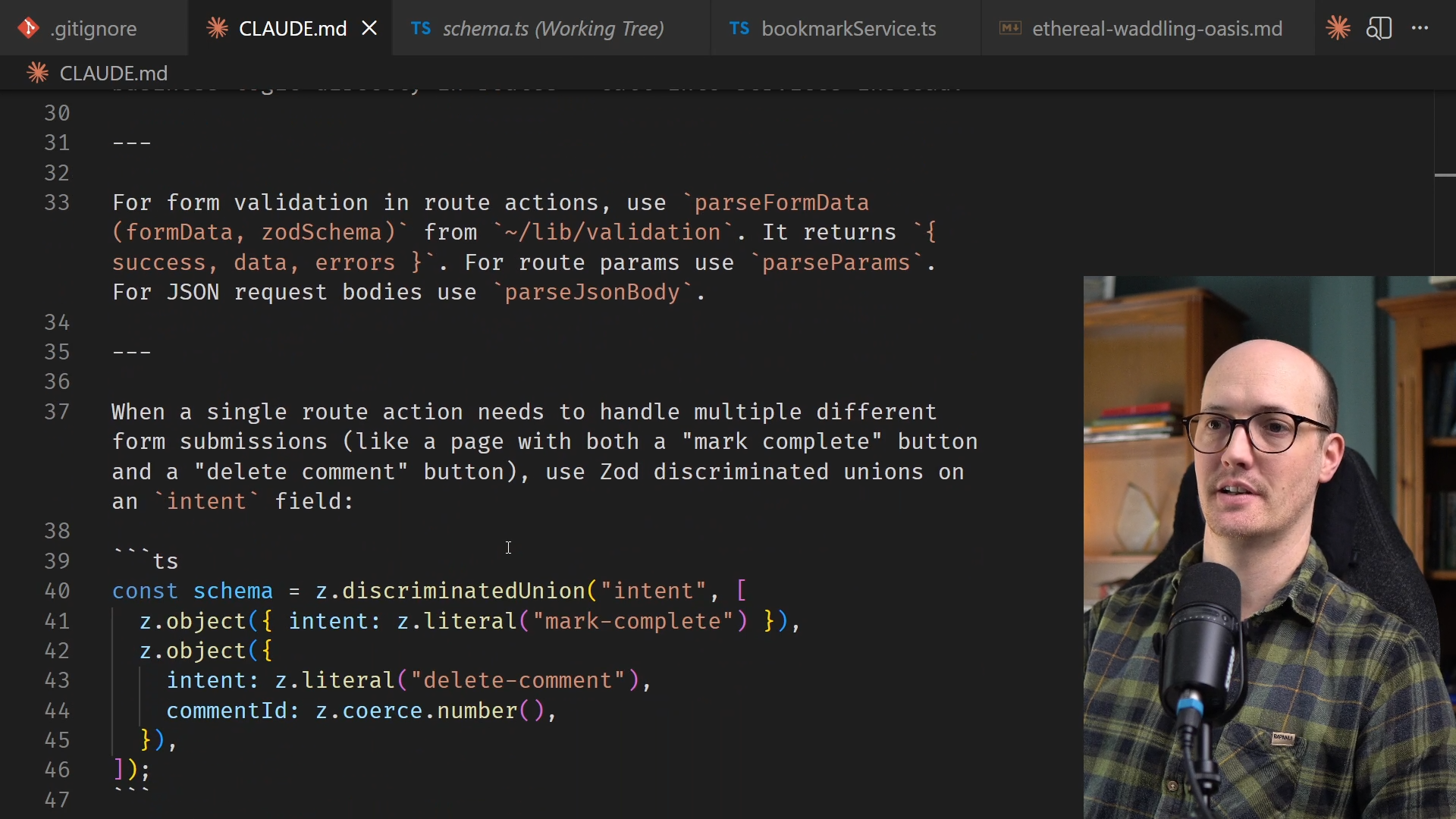This screenshot has width=1456, height=819.
Task: Click the CLAUDE.md breadcrumb
Action: [114, 73]
